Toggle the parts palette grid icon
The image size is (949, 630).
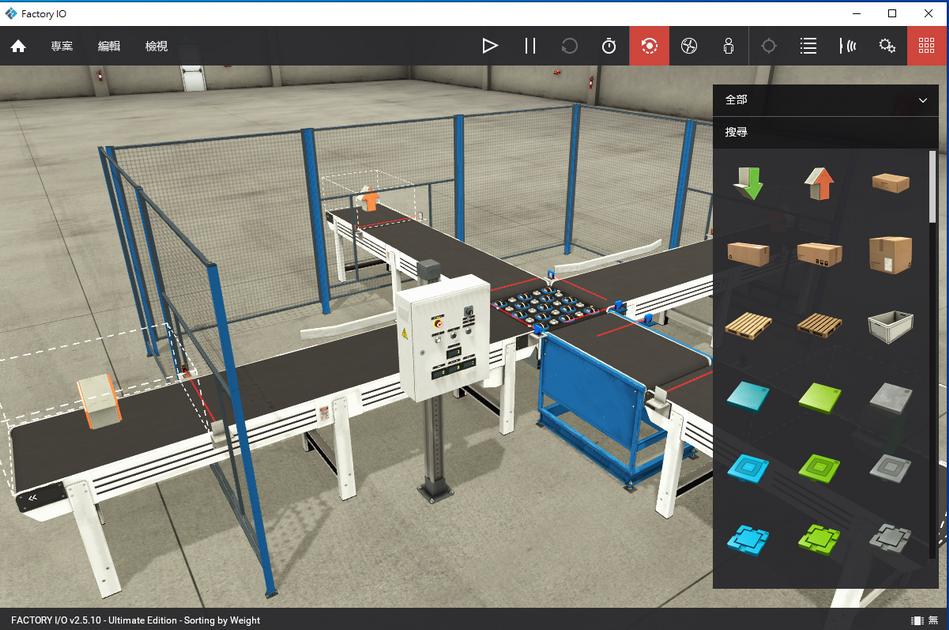pyautogui.click(x=927, y=46)
